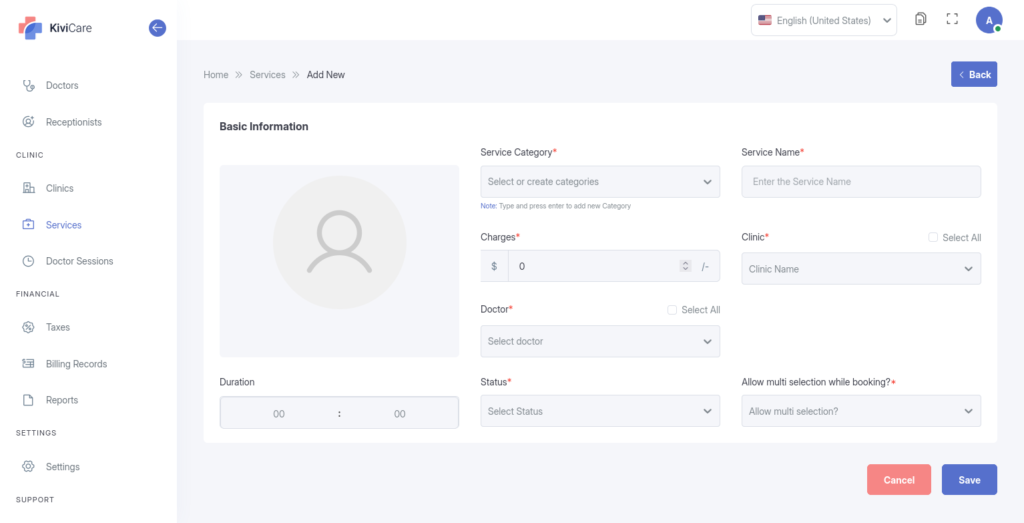The height and width of the screenshot is (523, 1024).
Task: Open the English (United States) language selector
Action: [824, 20]
